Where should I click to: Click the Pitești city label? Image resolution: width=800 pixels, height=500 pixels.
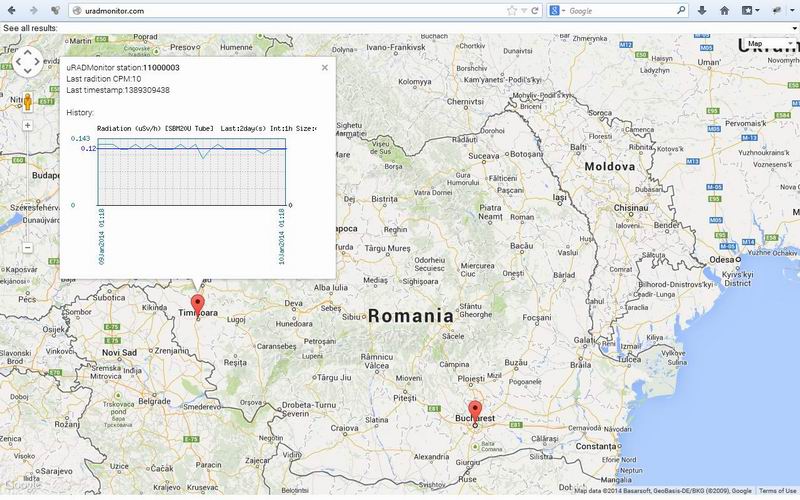405,398
